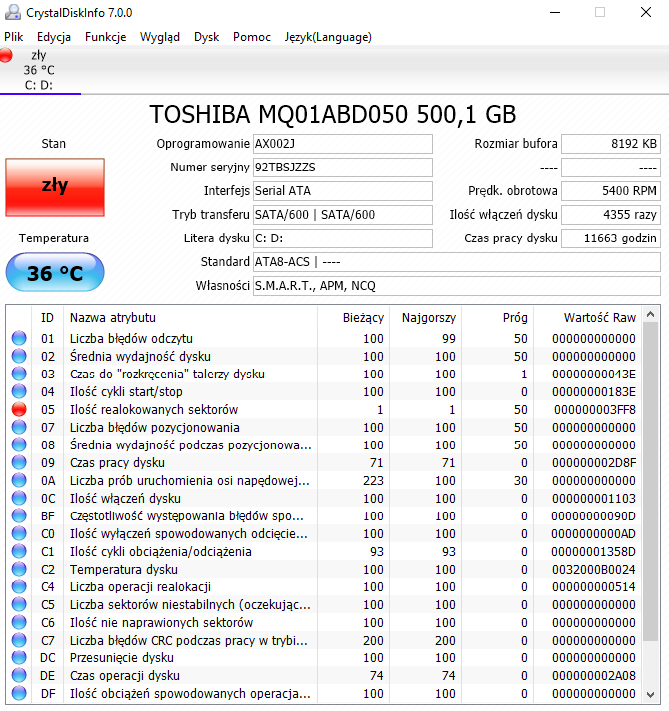
Task: Click the Interfejs field Serial ATA
Action: point(342,191)
